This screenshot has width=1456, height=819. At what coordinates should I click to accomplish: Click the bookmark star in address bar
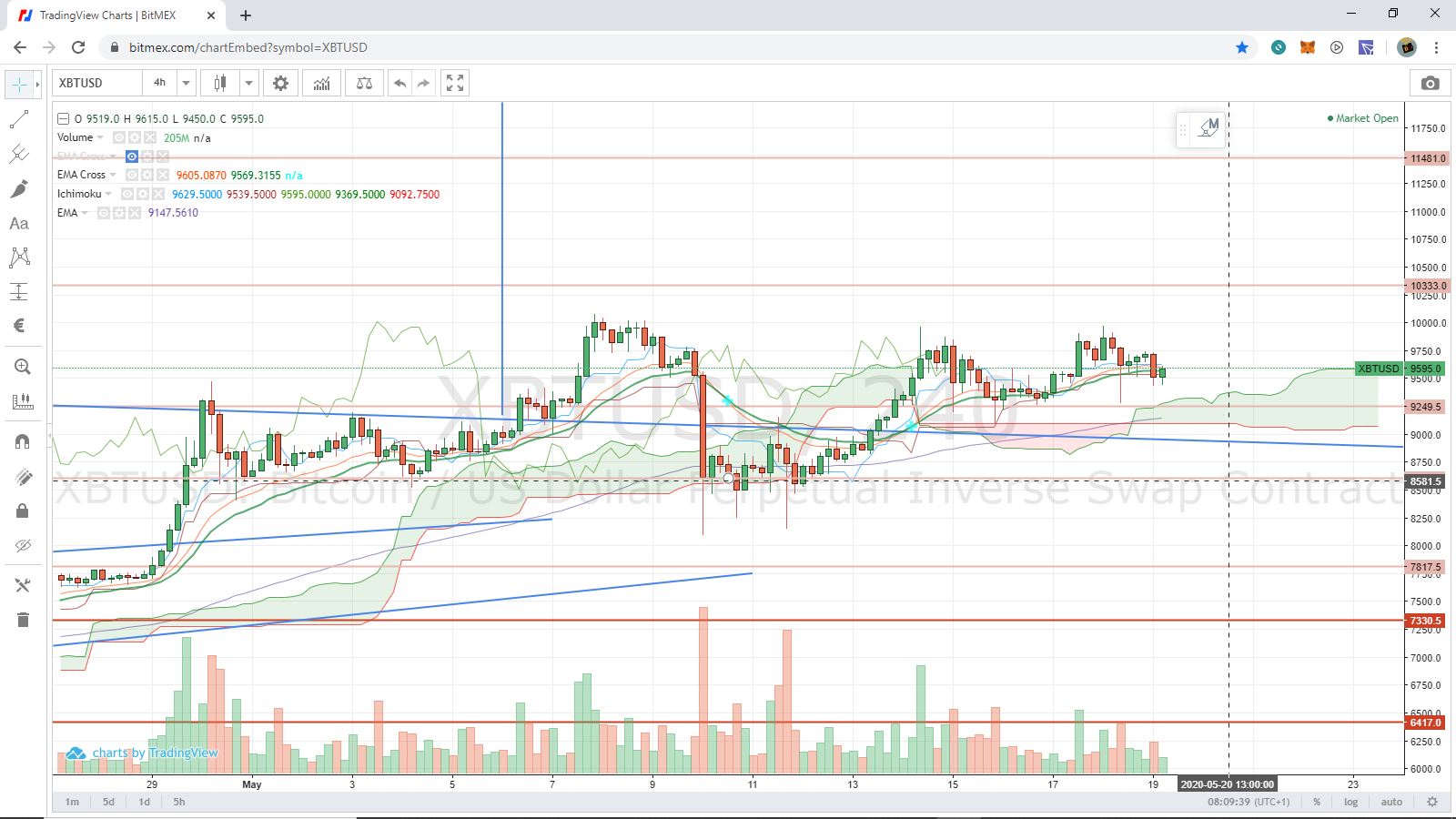pyautogui.click(x=1242, y=47)
